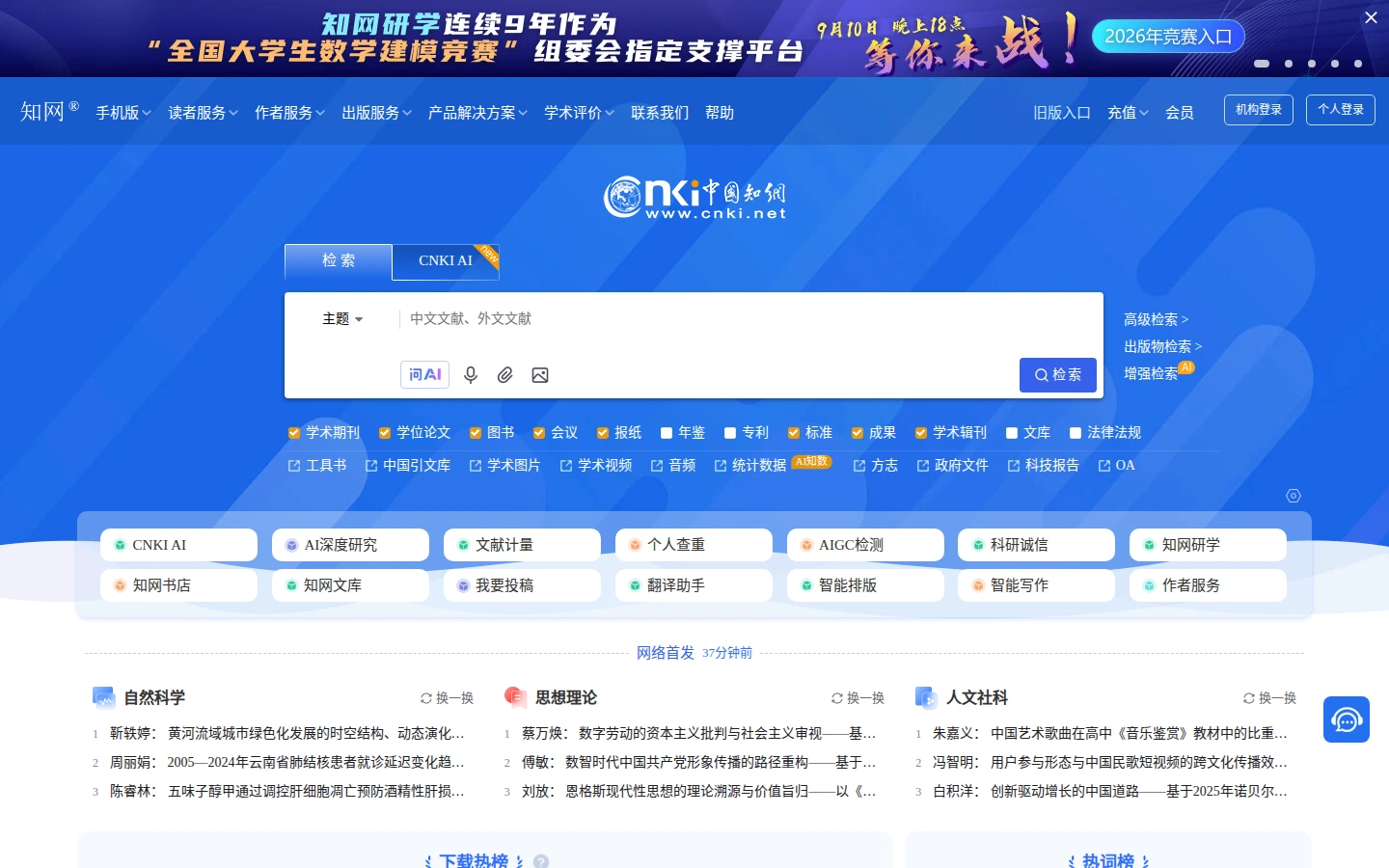The width and height of the screenshot is (1389, 868).
Task: Open 翻译助手 shortcut
Action: pyautogui.click(x=694, y=585)
